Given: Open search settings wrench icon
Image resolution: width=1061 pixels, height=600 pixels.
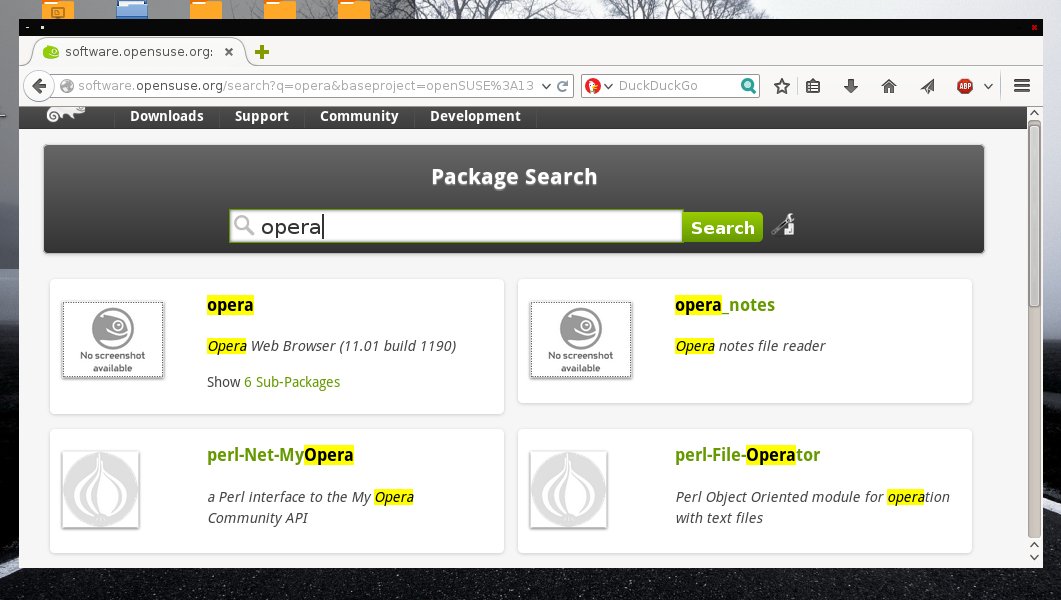Looking at the screenshot, I should tap(783, 225).
